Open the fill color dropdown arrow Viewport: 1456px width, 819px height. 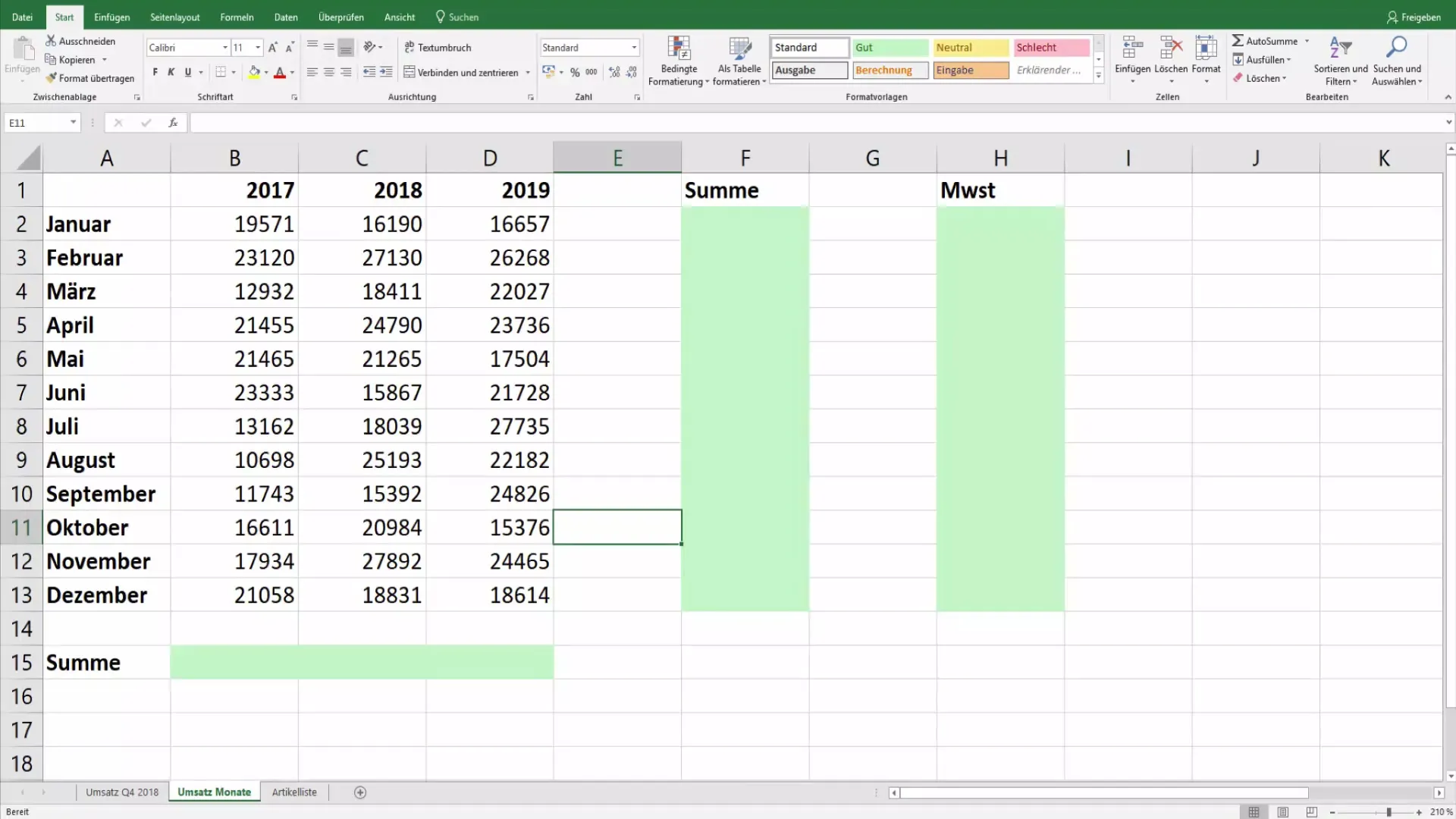(266, 73)
